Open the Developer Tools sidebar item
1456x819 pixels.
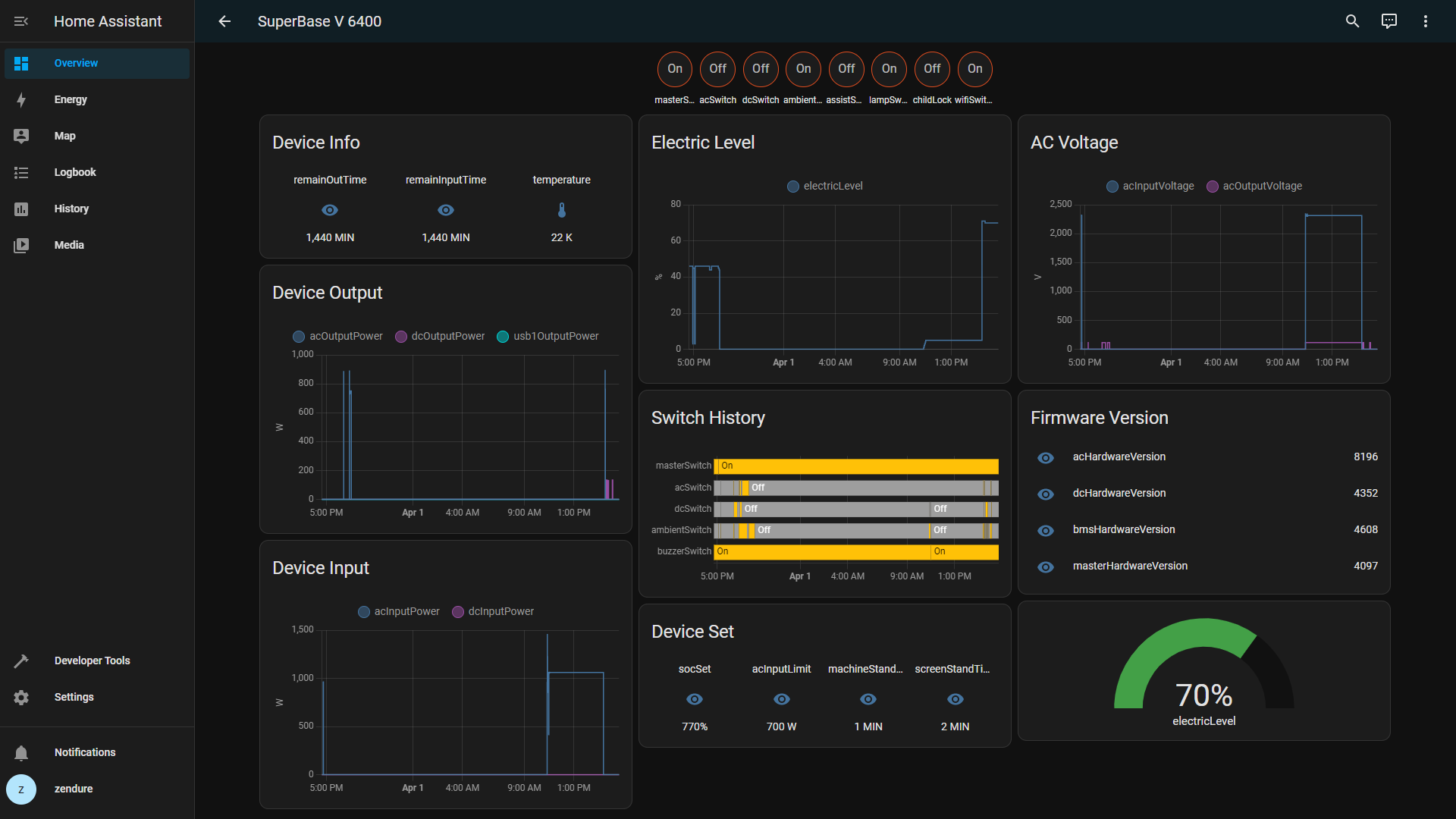(x=92, y=661)
